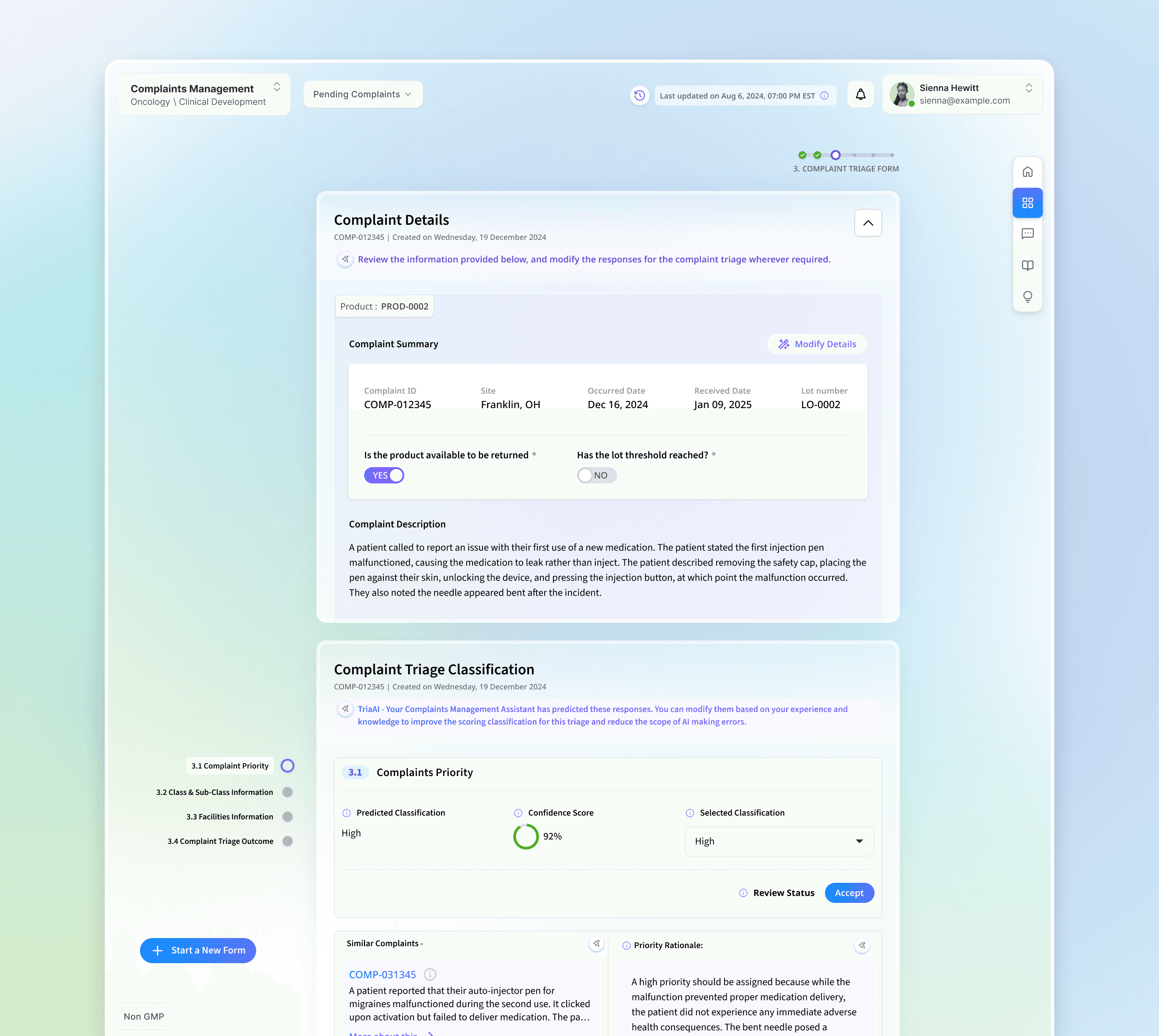Open Selected Classification High dropdown
Viewport: 1159px width, 1036px height.
[779, 841]
